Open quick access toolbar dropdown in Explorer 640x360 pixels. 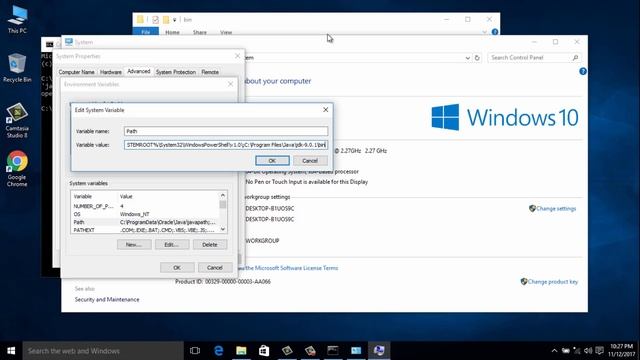(x=174, y=20)
